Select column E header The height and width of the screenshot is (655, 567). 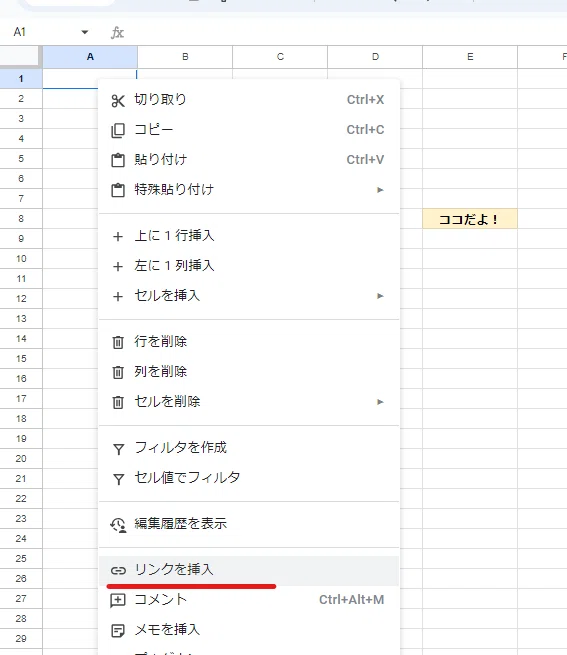pyautogui.click(x=470, y=57)
